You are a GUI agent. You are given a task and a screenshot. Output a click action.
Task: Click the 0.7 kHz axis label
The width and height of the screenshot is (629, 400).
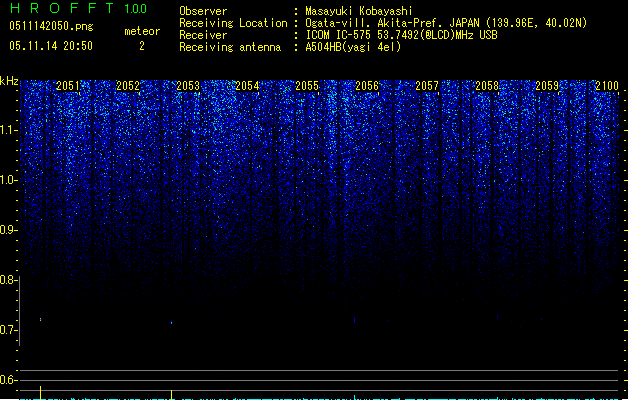coord(9,330)
